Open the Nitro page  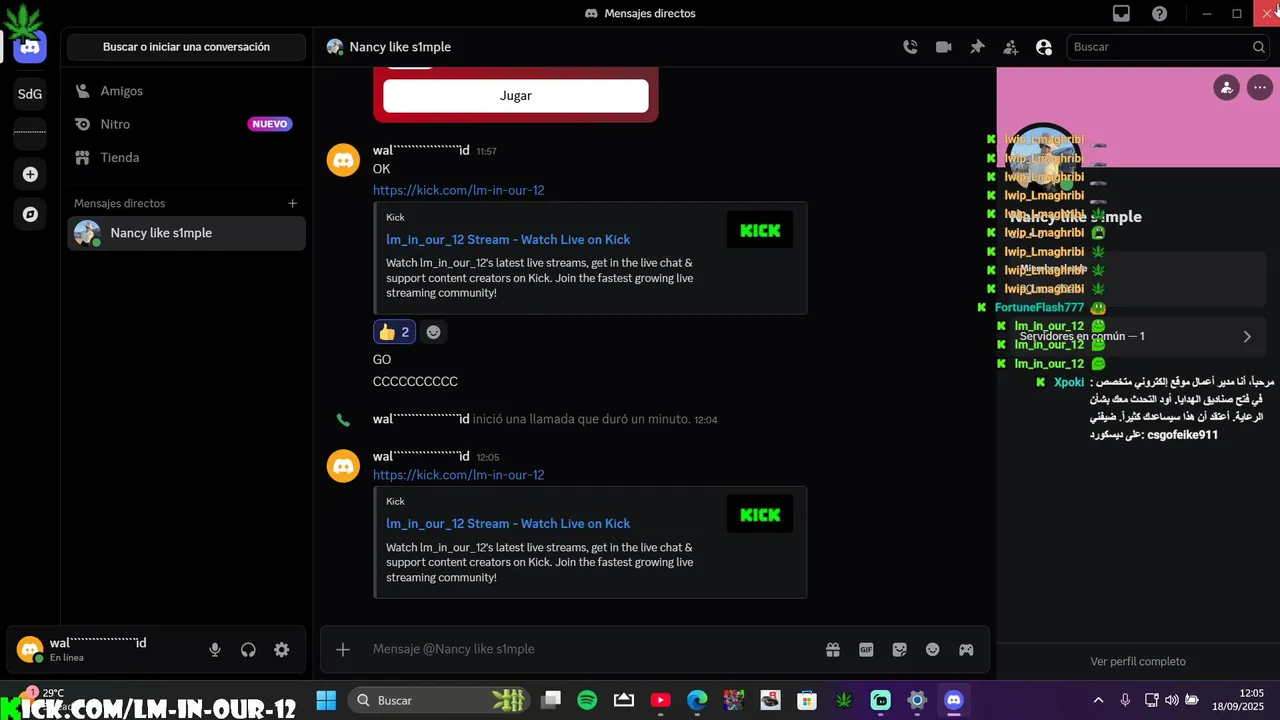point(186,124)
